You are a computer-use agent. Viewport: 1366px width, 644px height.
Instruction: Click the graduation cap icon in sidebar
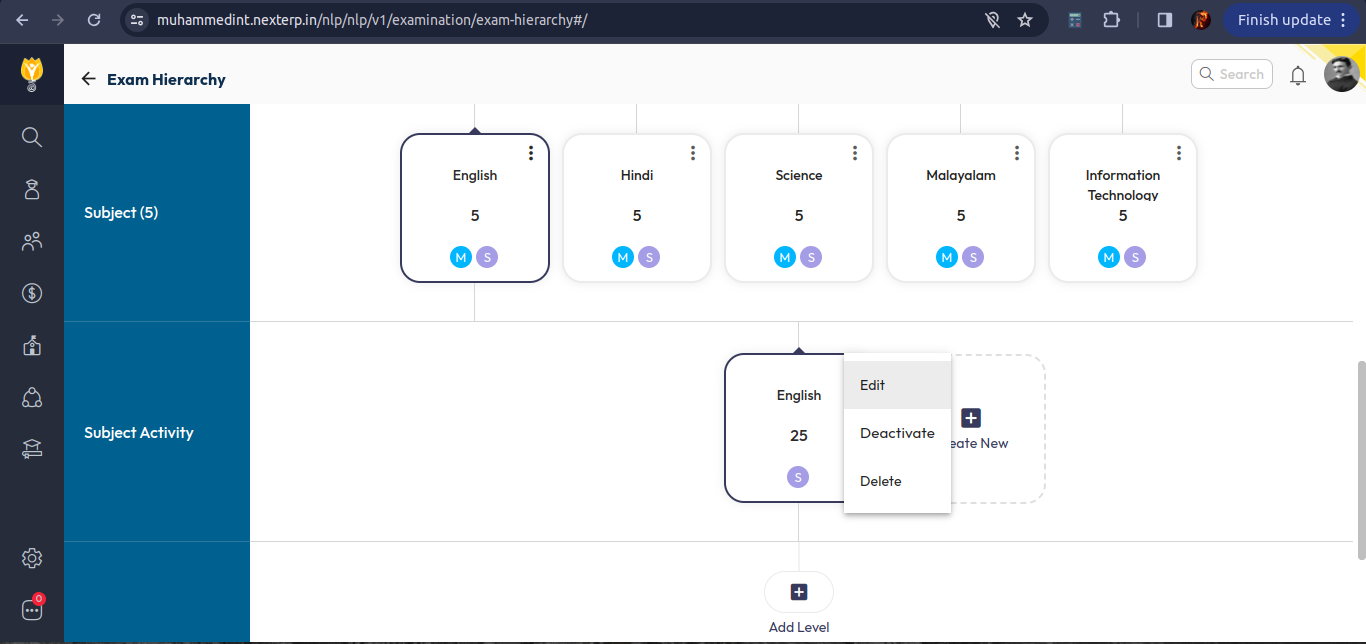click(32, 449)
